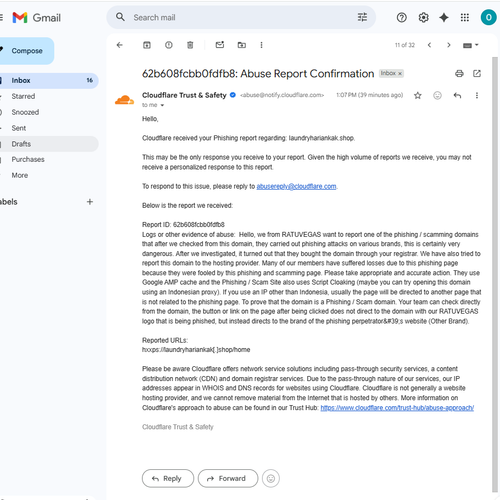This screenshot has height=500, width=500.
Task: Click the verified sender checkmark badge
Action: [233, 95]
